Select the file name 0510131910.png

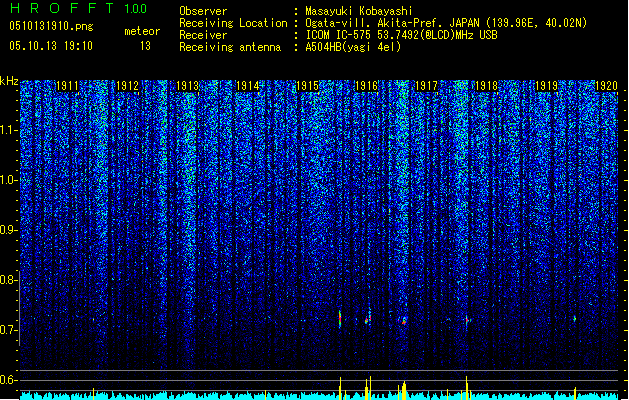(x=51, y=26)
